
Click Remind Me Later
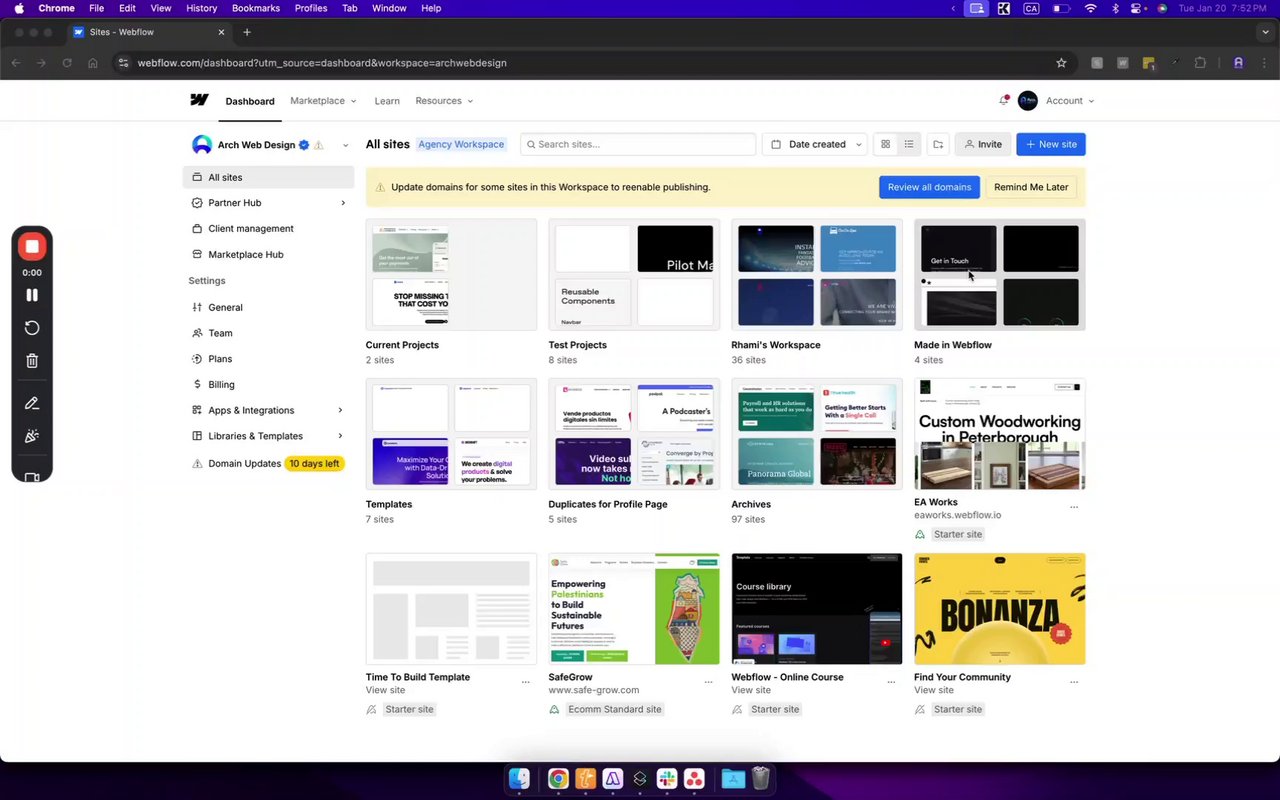1031,187
